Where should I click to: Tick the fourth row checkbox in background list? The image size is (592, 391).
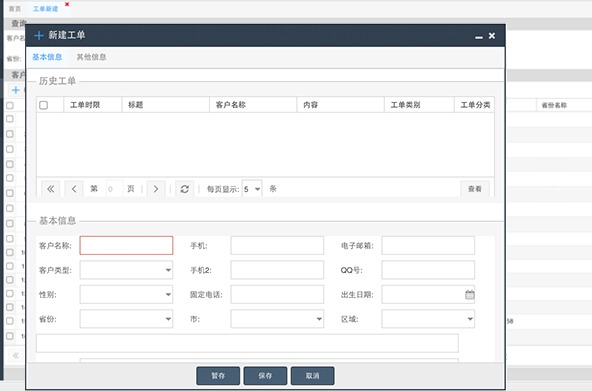[10, 164]
